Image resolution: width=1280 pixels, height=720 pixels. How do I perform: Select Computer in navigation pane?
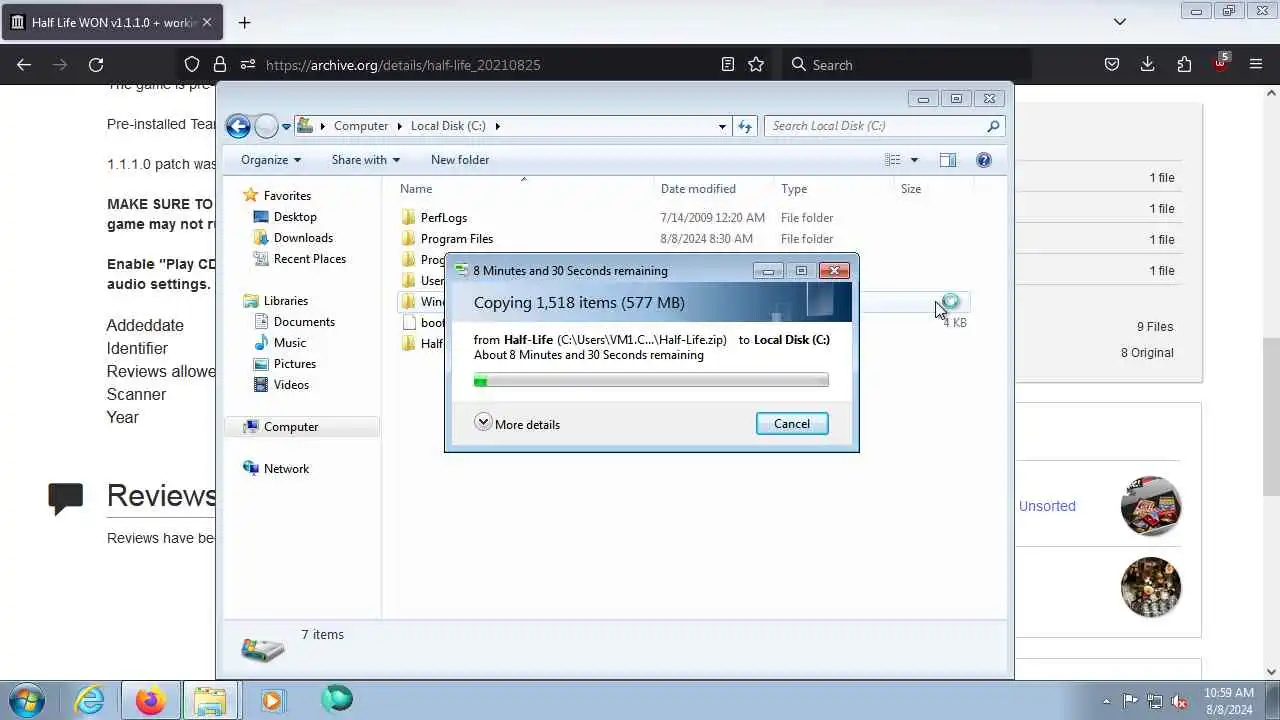pos(291,427)
